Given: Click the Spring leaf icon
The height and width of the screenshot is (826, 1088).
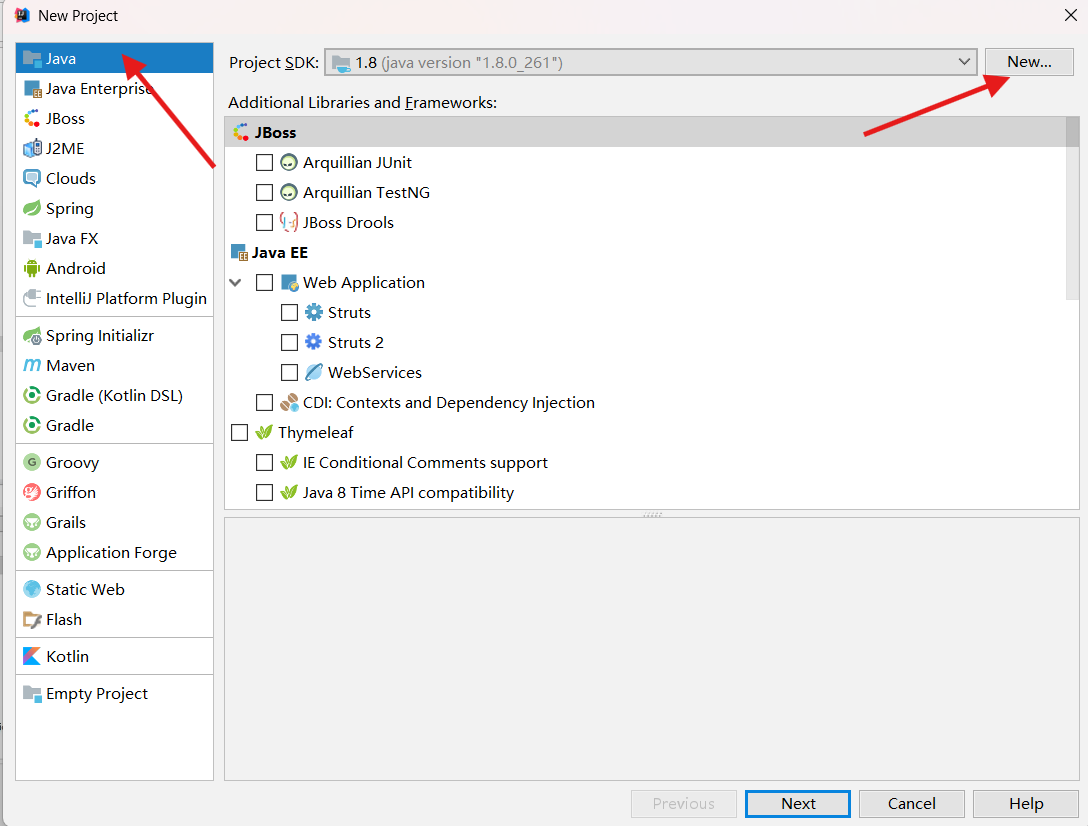Looking at the screenshot, I should coord(32,208).
